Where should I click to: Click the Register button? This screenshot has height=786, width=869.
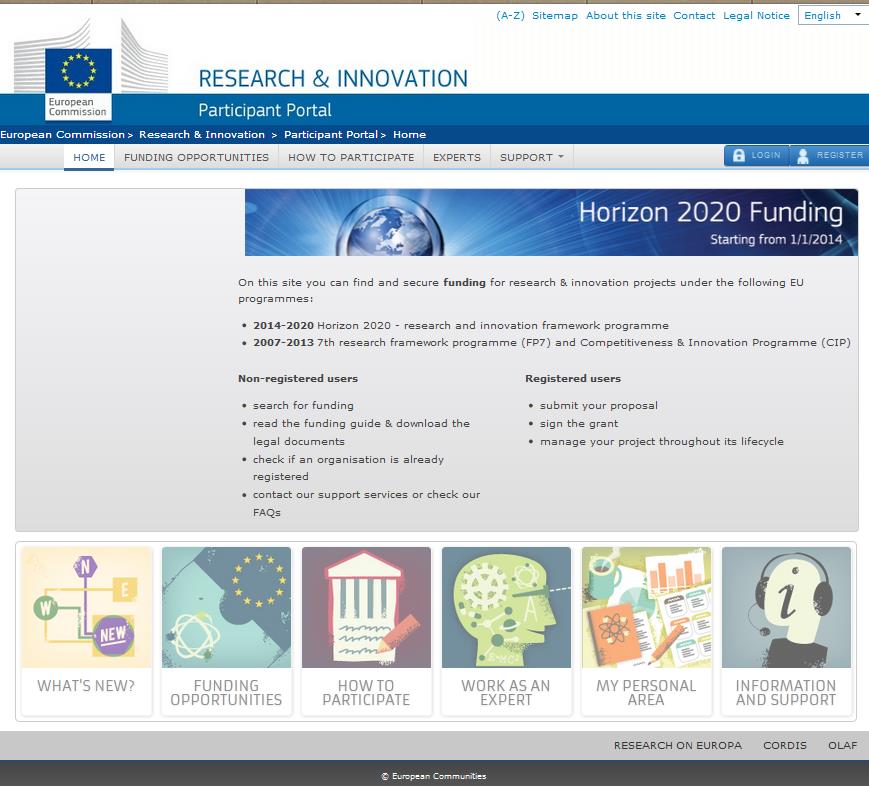click(829, 156)
